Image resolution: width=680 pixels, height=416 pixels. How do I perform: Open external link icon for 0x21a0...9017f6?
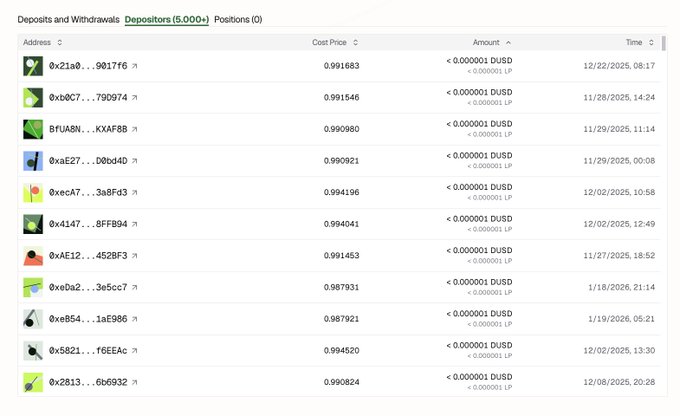134,66
